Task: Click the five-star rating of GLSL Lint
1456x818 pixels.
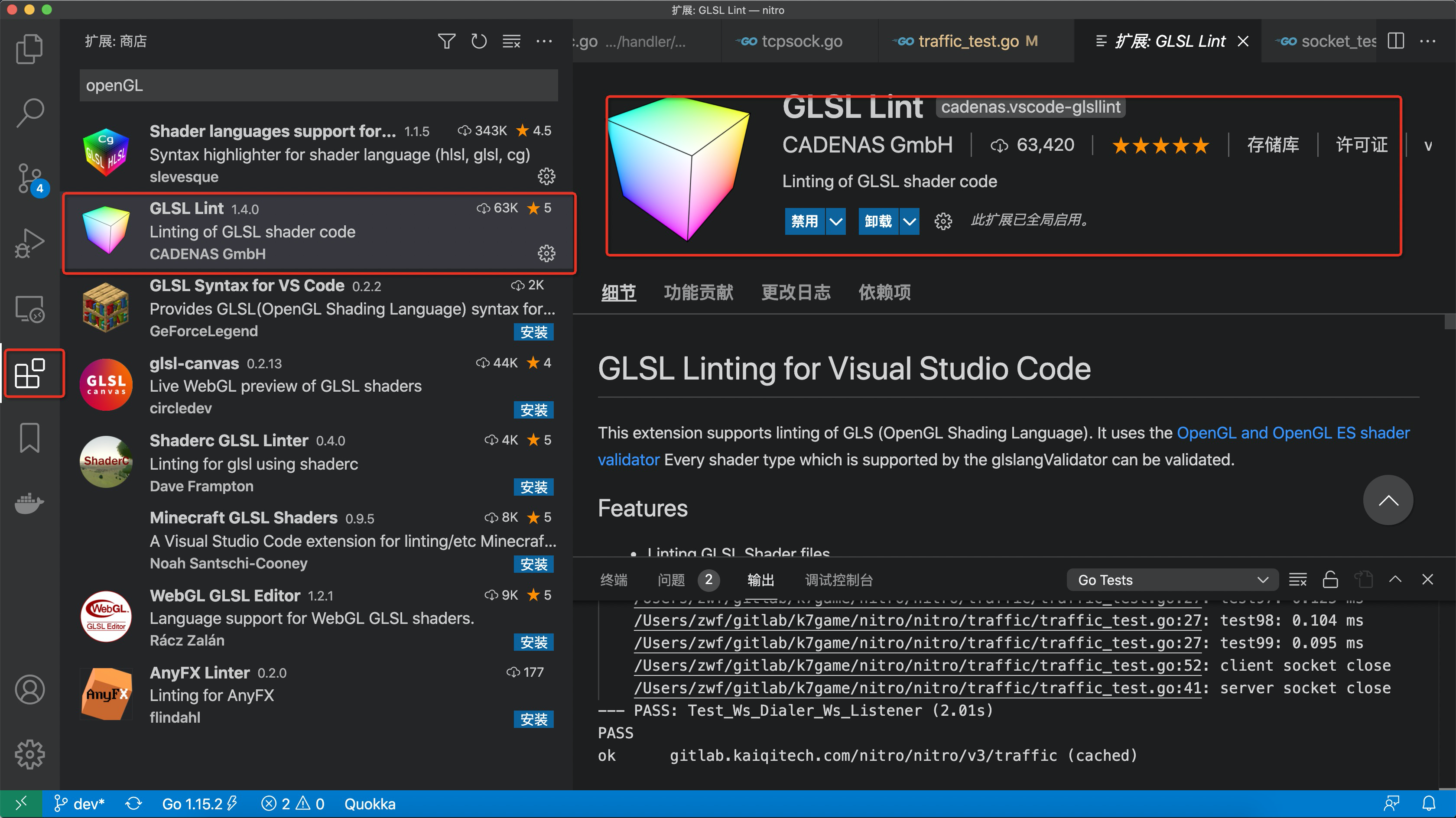Action: pyautogui.click(x=1160, y=146)
